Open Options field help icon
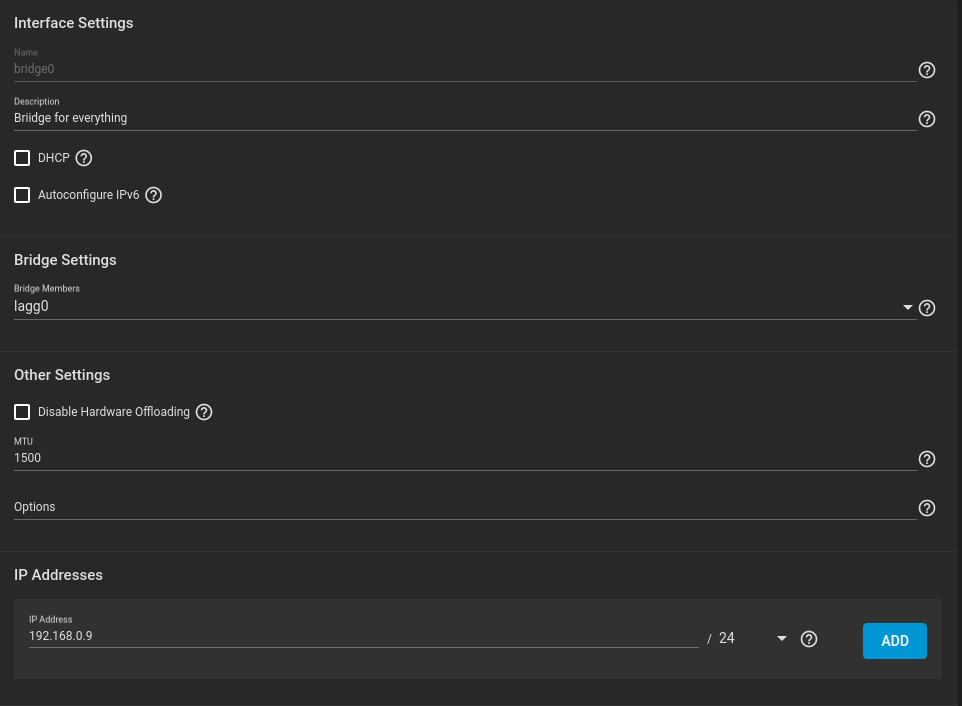The image size is (962, 706). point(927,508)
